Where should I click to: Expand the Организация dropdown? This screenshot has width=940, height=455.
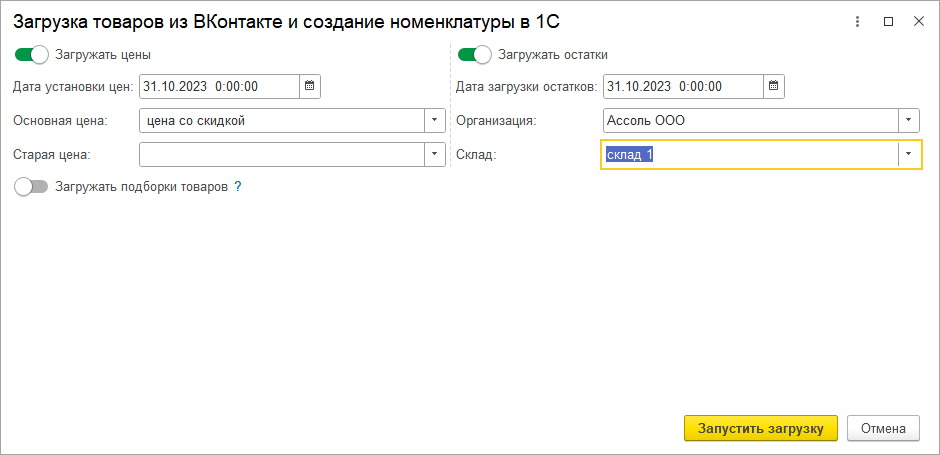coord(908,121)
